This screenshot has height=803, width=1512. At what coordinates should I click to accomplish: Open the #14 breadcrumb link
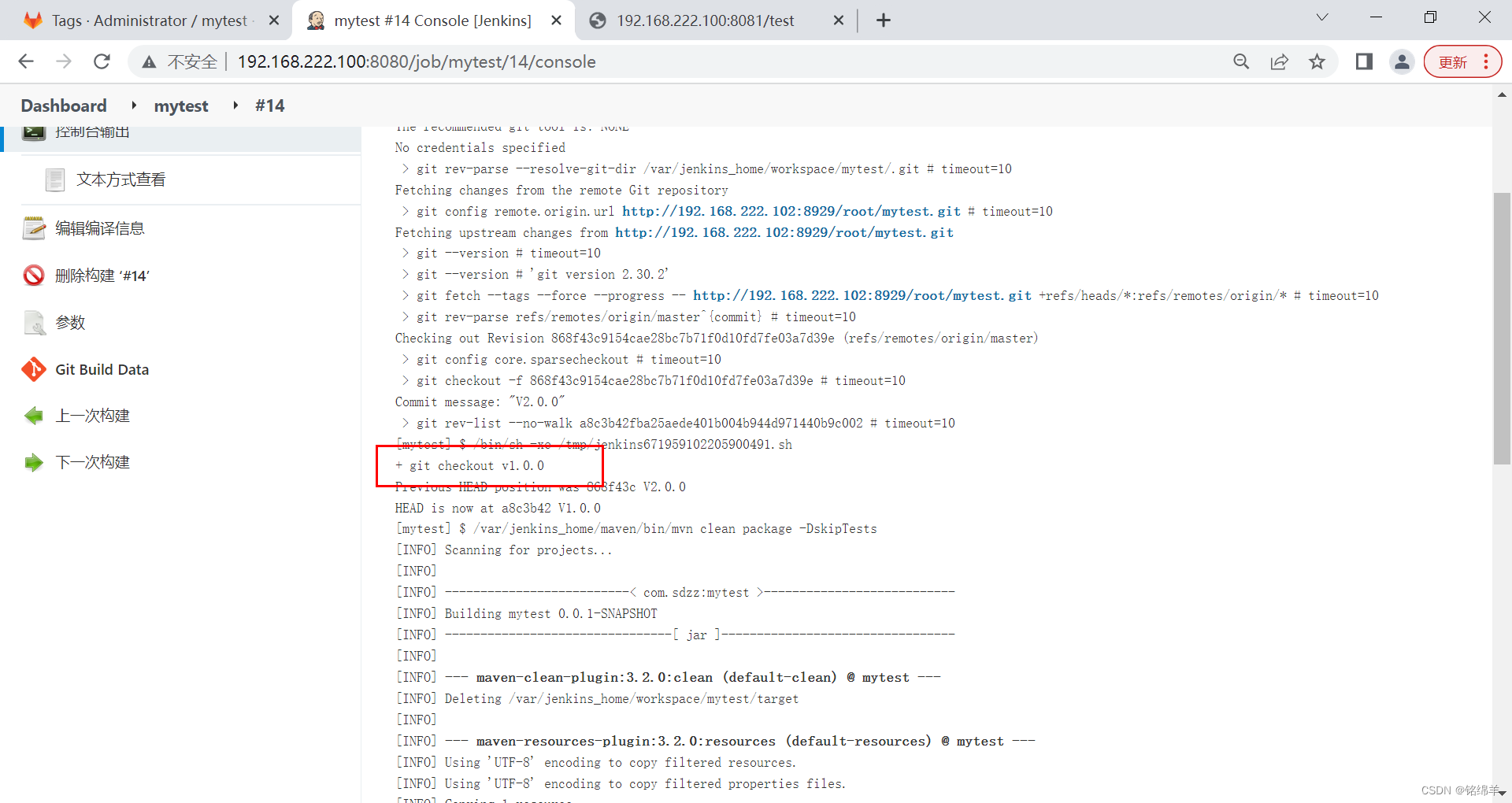(269, 105)
